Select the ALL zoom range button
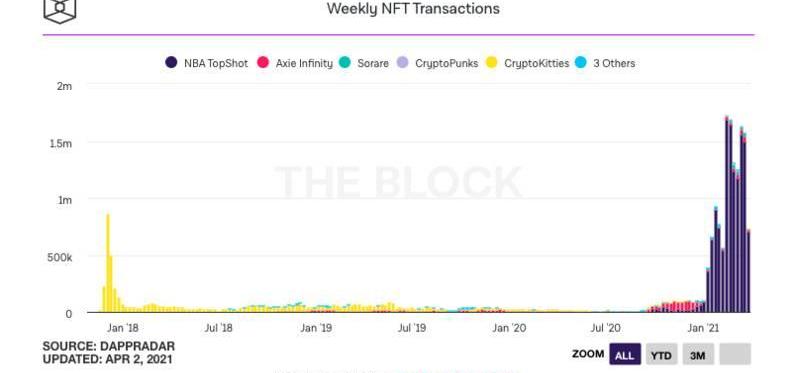Image resolution: width=800 pixels, height=373 pixels. pyautogui.click(x=624, y=355)
